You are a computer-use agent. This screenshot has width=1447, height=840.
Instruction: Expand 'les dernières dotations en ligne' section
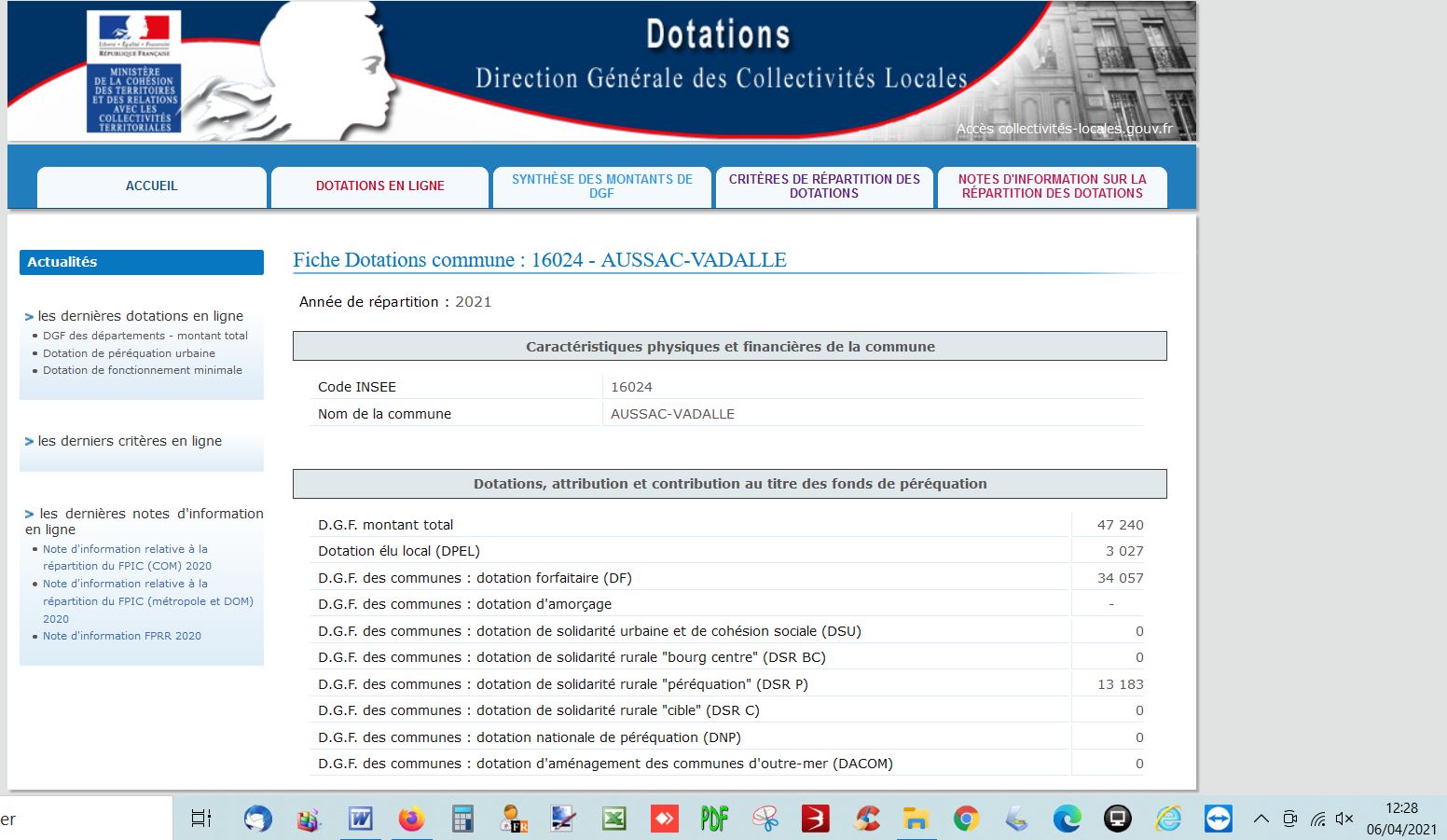tap(140, 316)
